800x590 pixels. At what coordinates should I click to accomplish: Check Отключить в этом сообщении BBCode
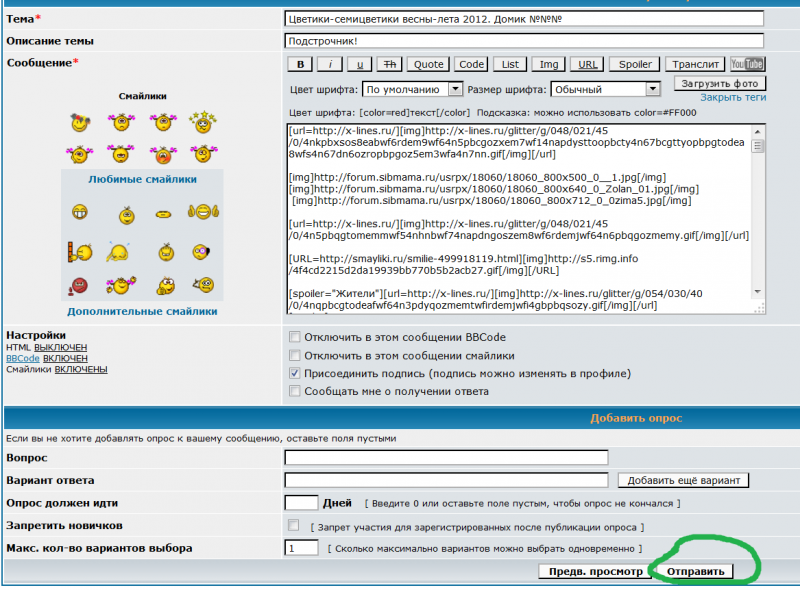[294, 337]
